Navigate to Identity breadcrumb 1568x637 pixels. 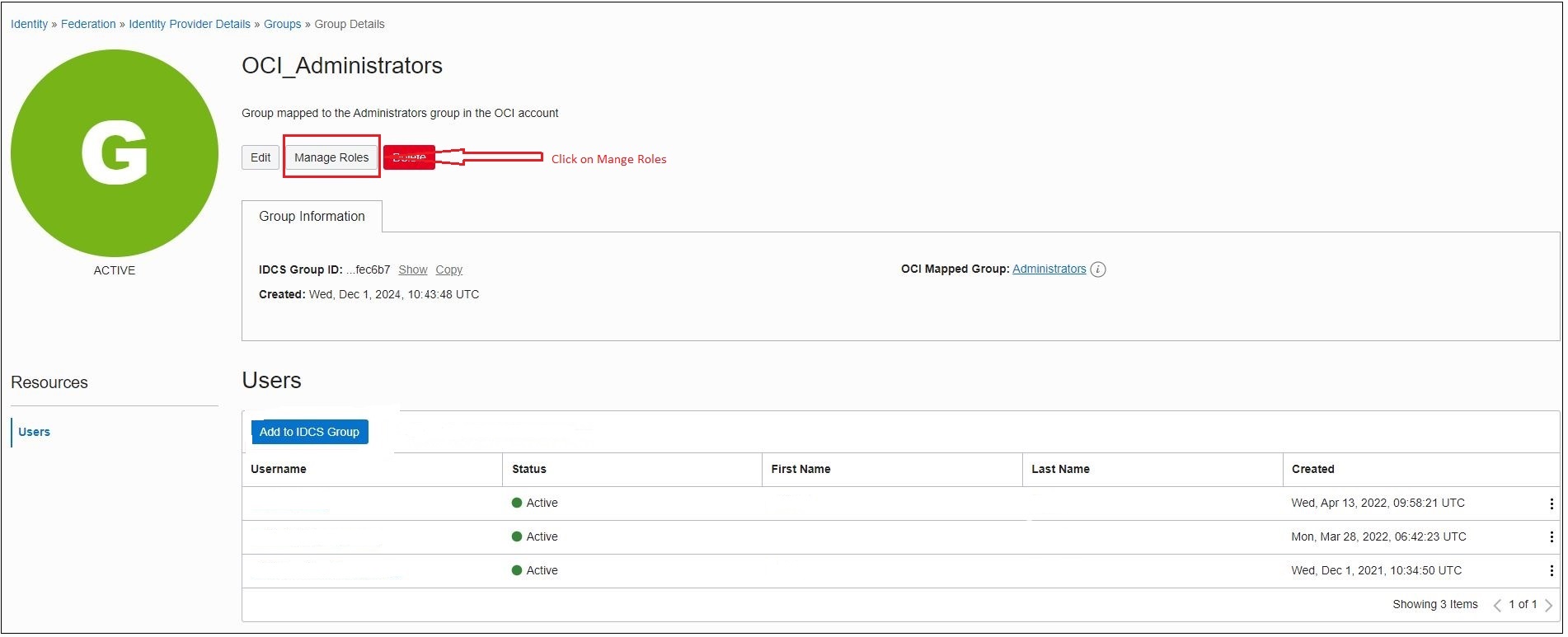[x=29, y=25]
